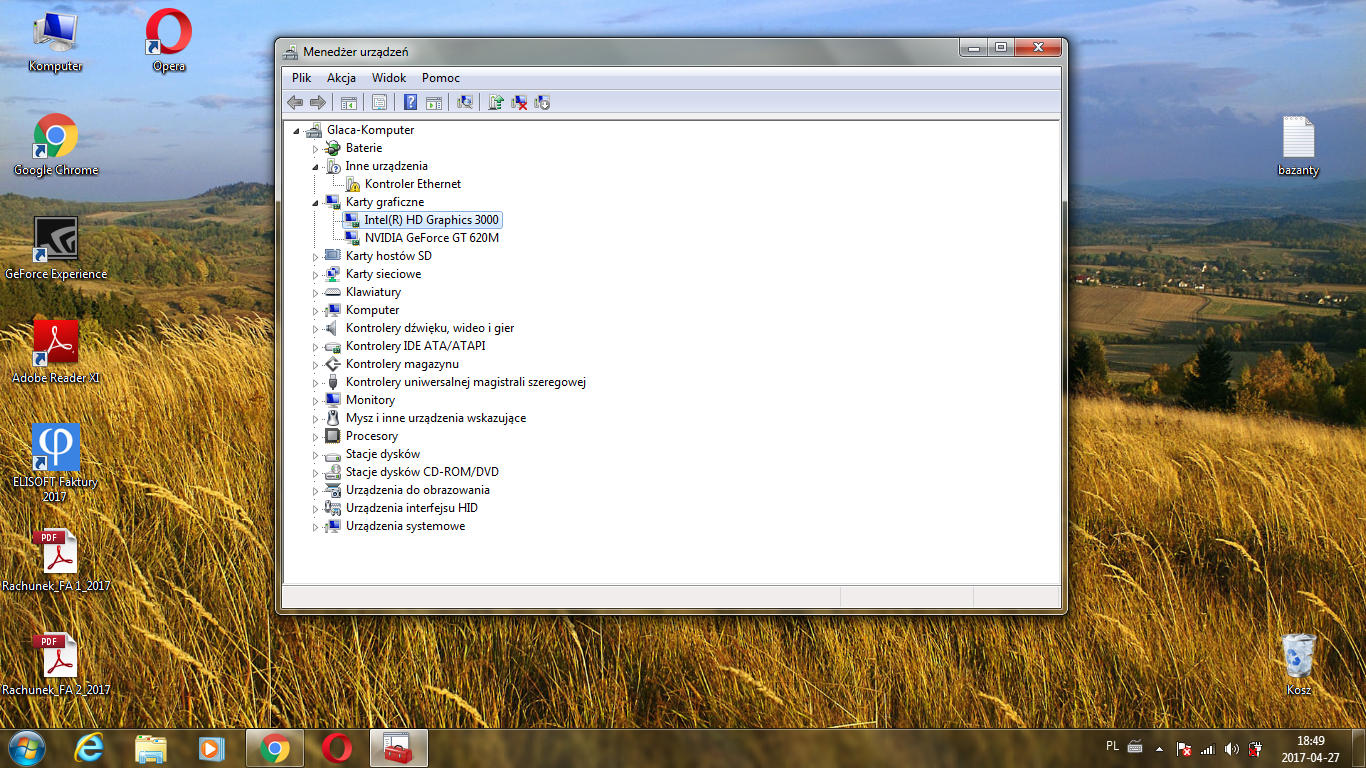Click the Klawiatury keyboard icon in tree
Viewport: 1366px width, 768px height.
pos(333,292)
